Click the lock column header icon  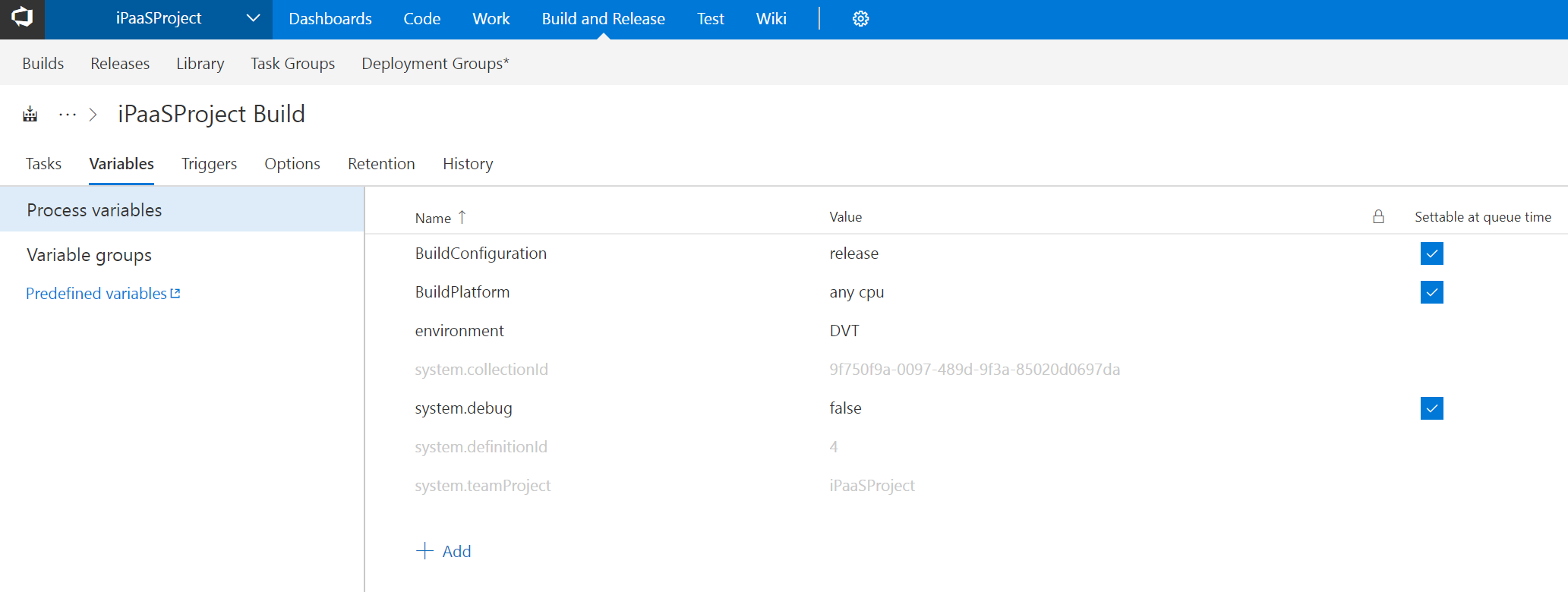1378,217
